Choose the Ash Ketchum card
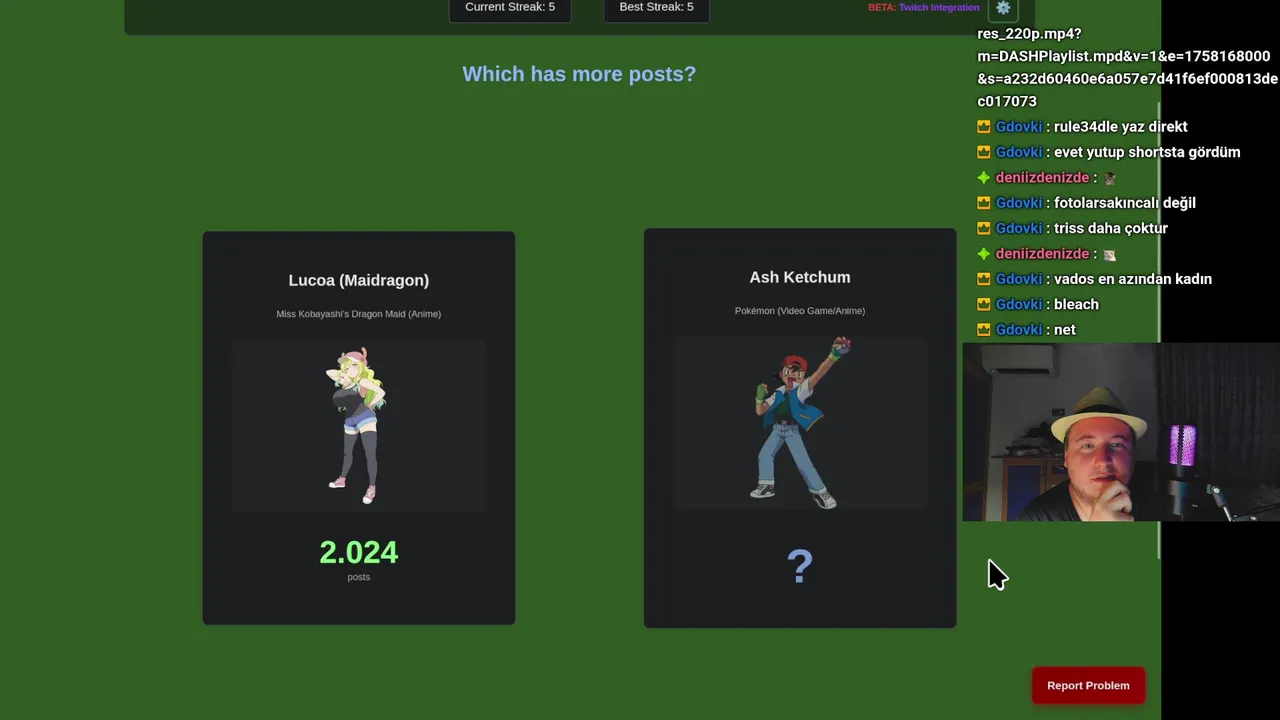The height and width of the screenshot is (720, 1280). click(800, 428)
